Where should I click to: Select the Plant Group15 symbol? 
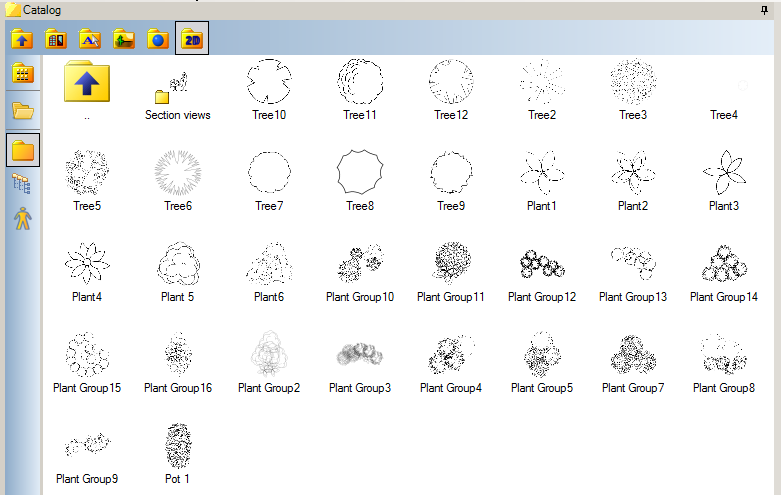[x=87, y=354]
